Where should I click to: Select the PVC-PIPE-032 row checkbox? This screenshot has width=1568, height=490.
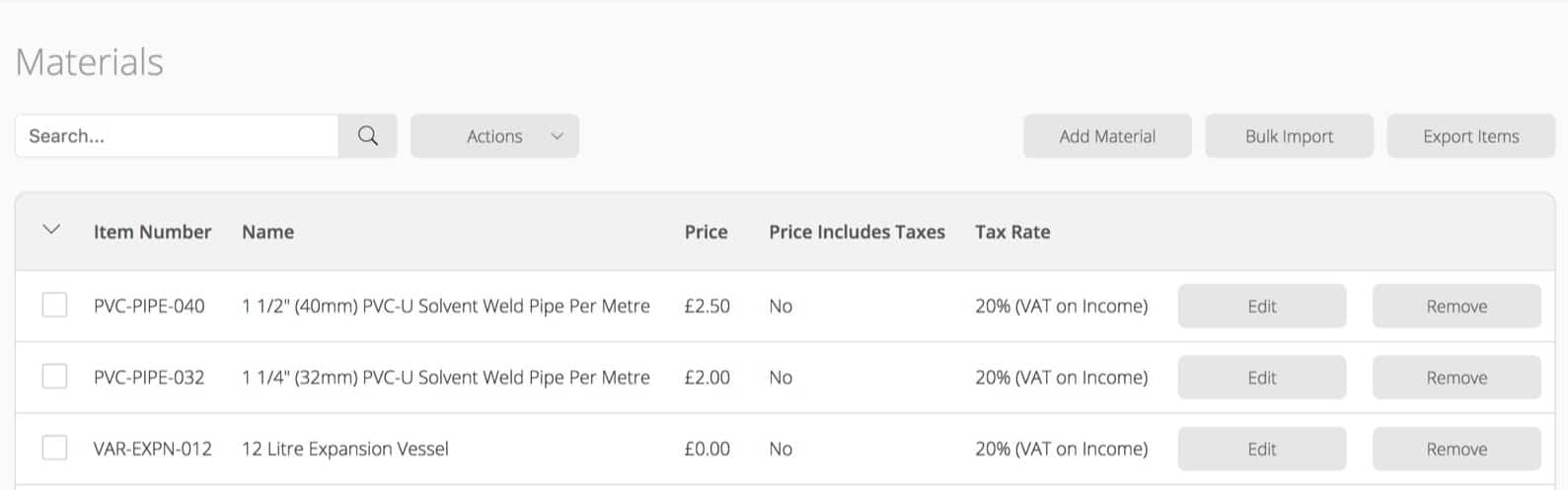pyautogui.click(x=55, y=377)
